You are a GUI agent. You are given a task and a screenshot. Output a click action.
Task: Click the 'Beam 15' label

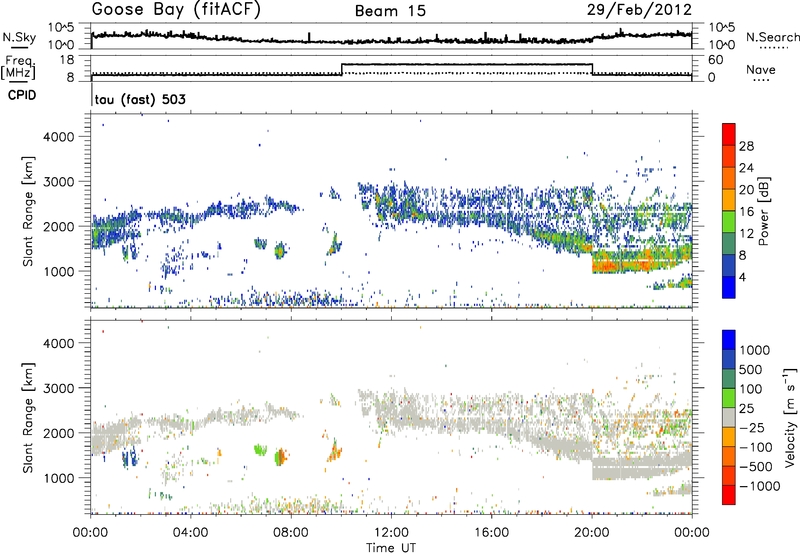(390, 11)
